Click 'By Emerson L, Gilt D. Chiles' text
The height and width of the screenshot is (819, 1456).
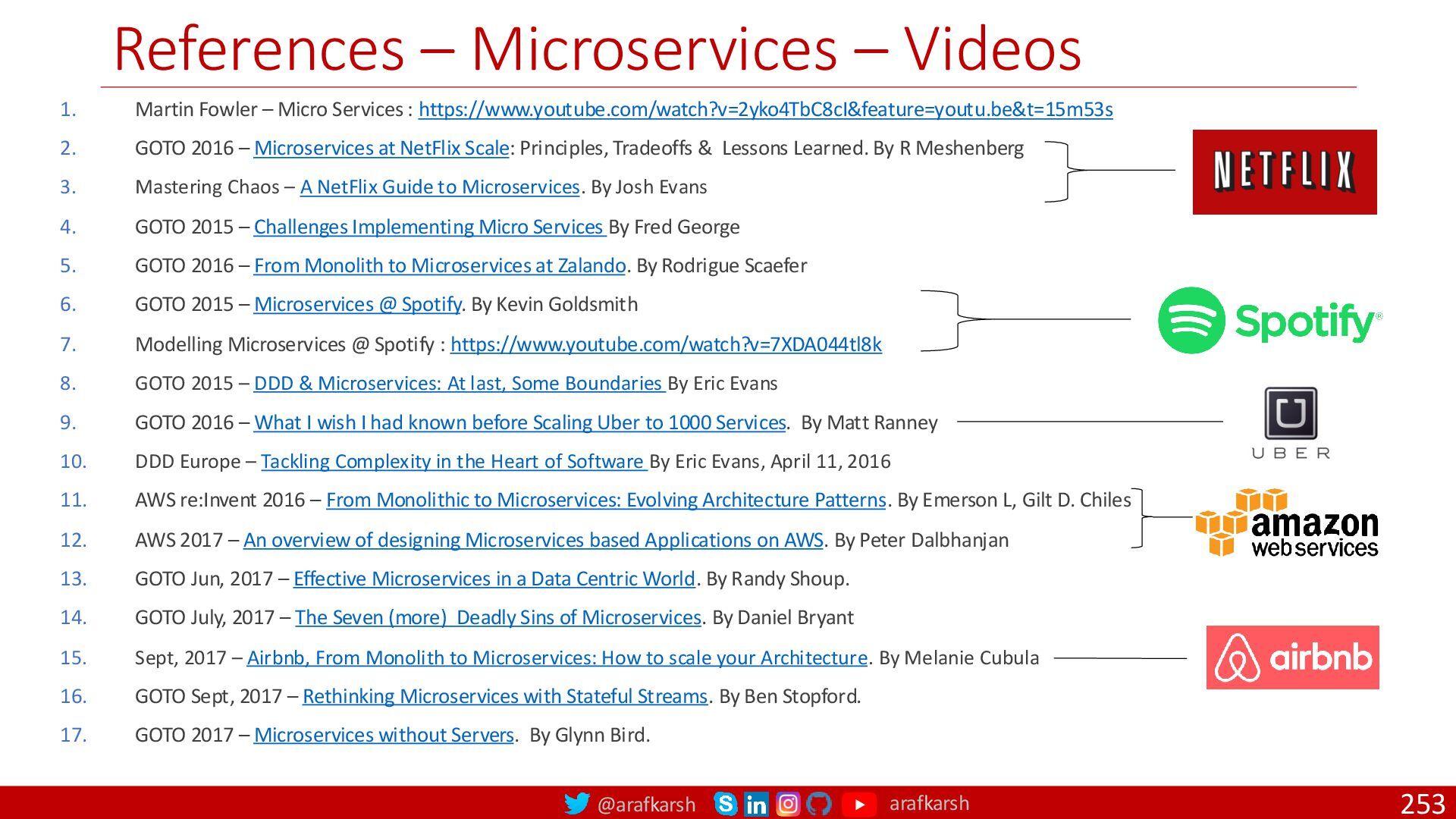(1014, 500)
